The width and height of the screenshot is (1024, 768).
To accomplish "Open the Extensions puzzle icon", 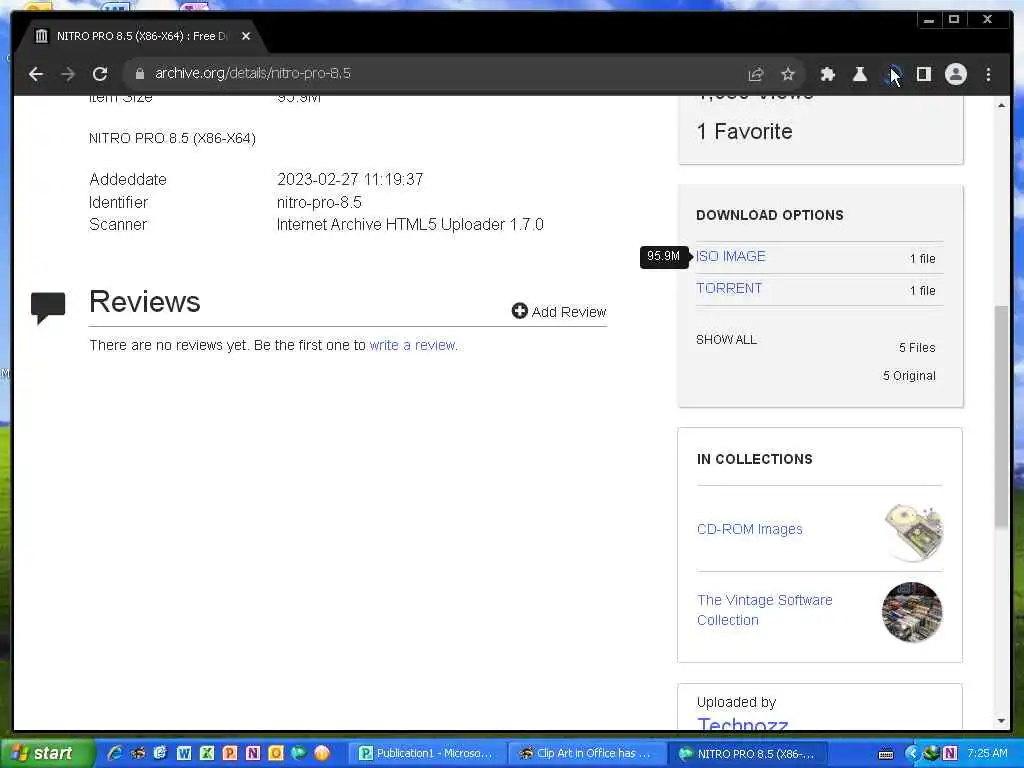I will pos(827,74).
